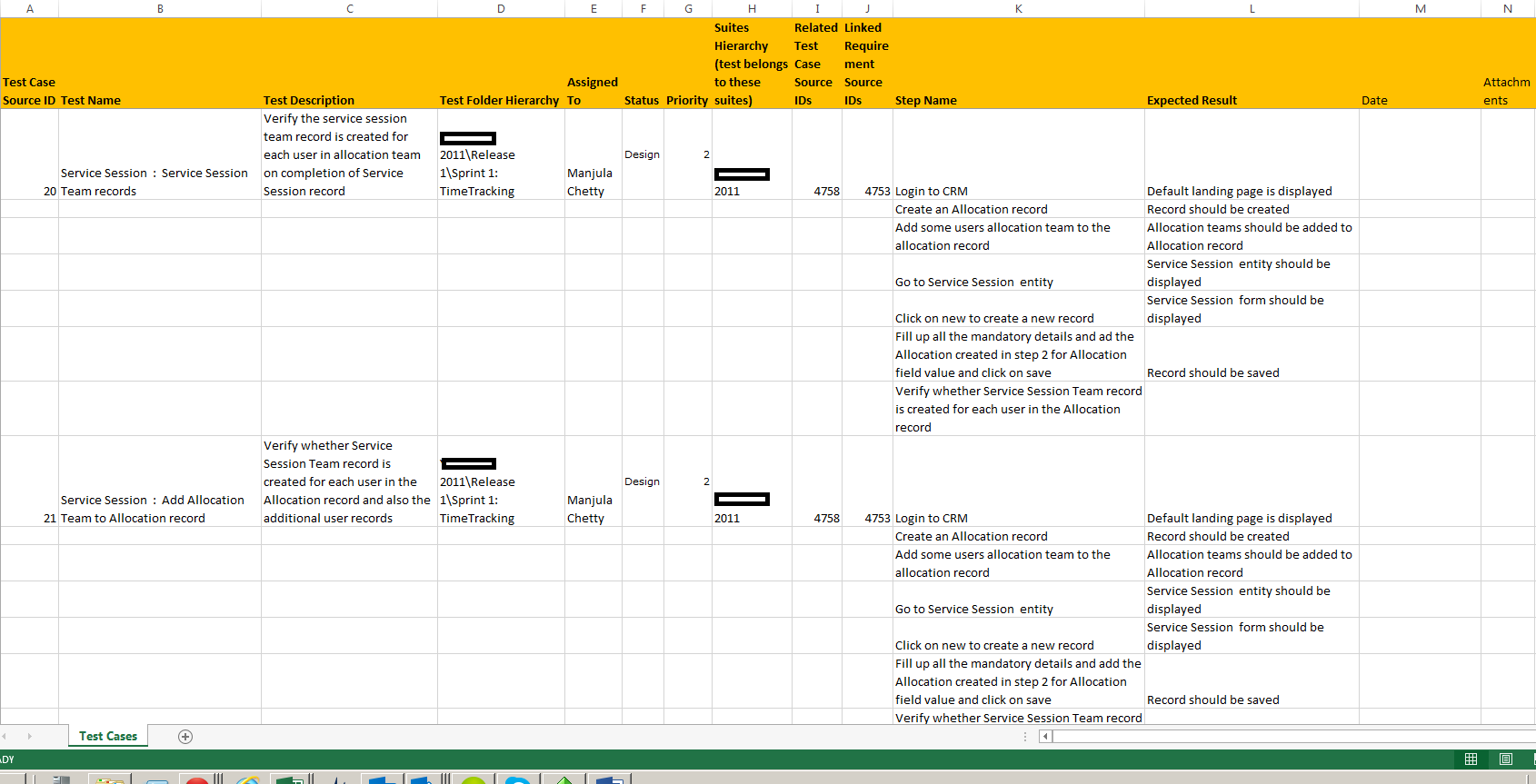This screenshot has width=1536, height=784.
Task: Switch to Page Layout view
Action: (x=1506, y=759)
